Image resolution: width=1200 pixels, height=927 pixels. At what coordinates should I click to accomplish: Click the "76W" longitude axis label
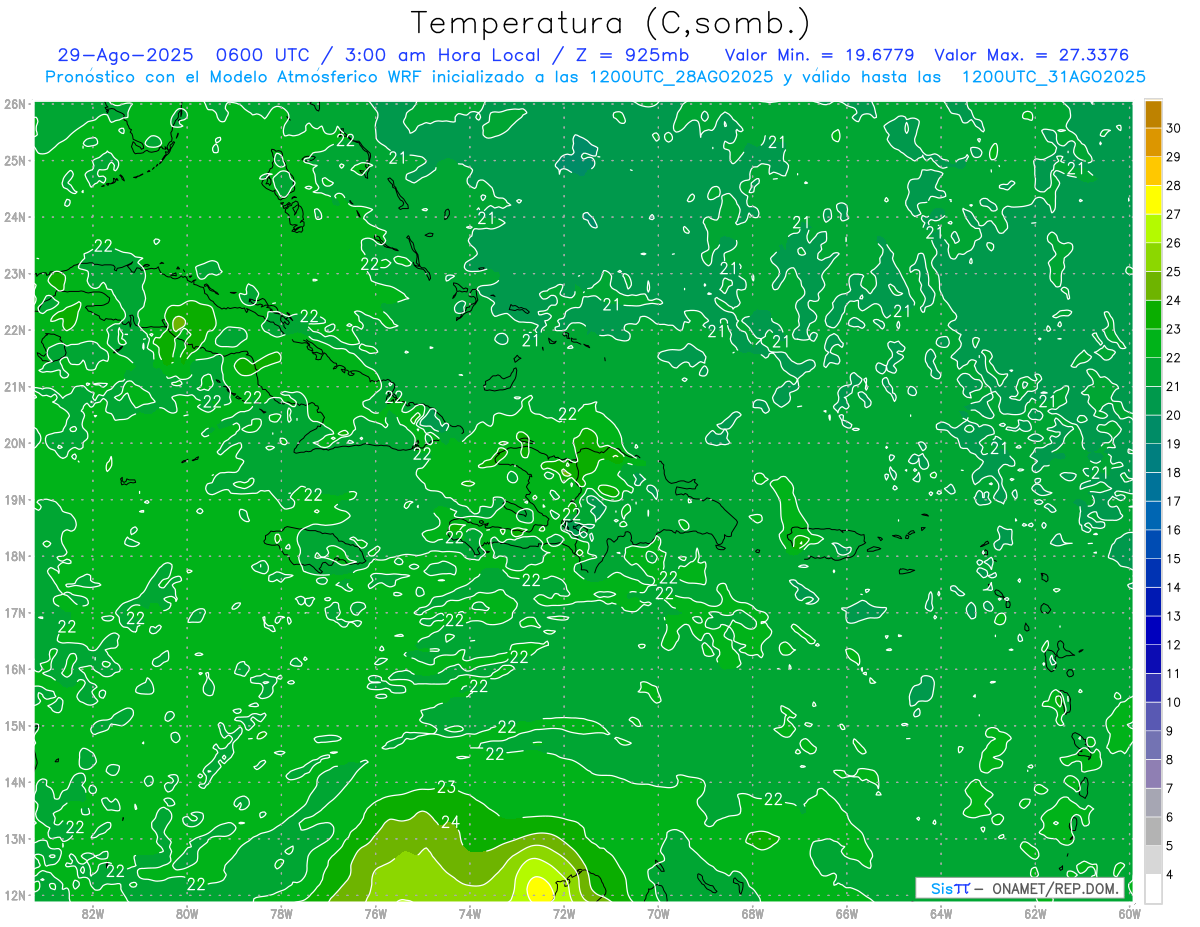pyautogui.click(x=376, y=912)
